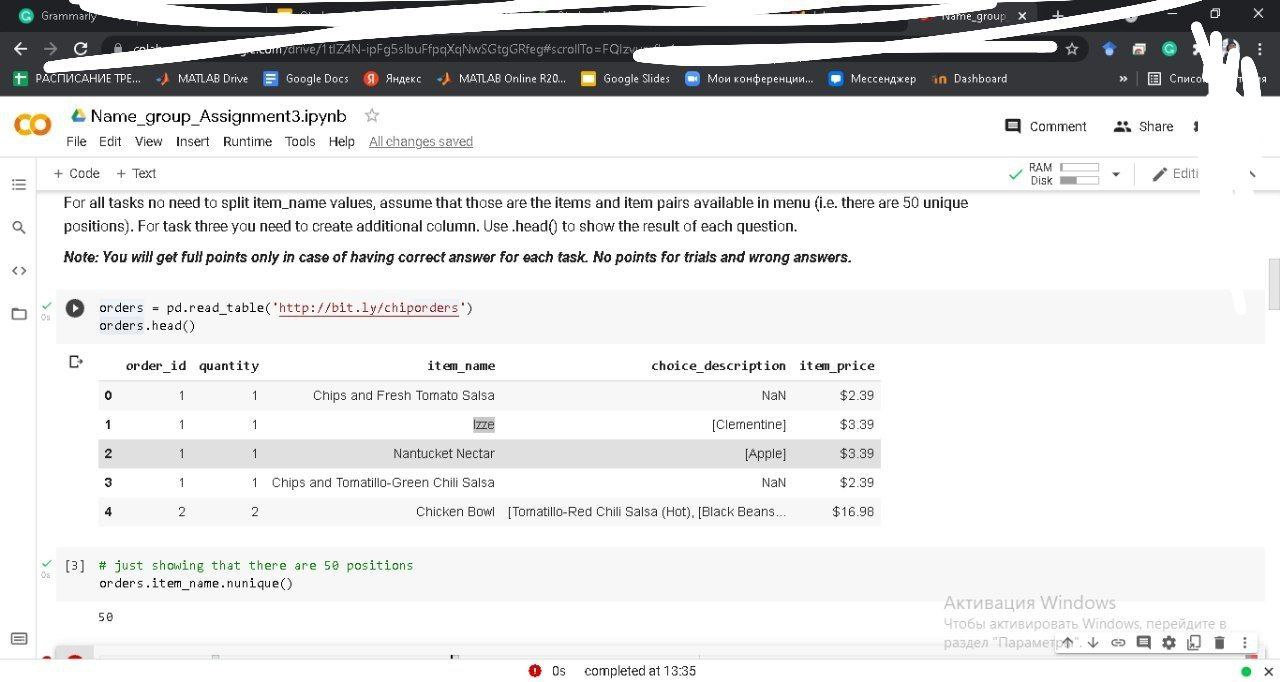Open the Яндекс bookmark

click(392, 78)
